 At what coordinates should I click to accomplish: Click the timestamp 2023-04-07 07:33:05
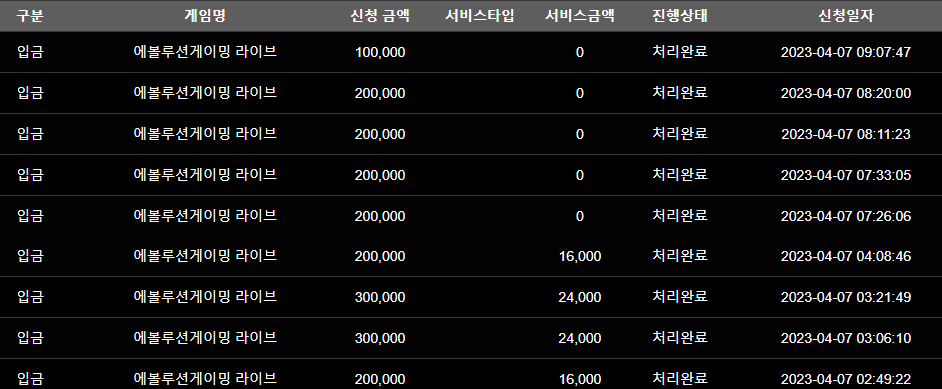[x=846, y=175]
